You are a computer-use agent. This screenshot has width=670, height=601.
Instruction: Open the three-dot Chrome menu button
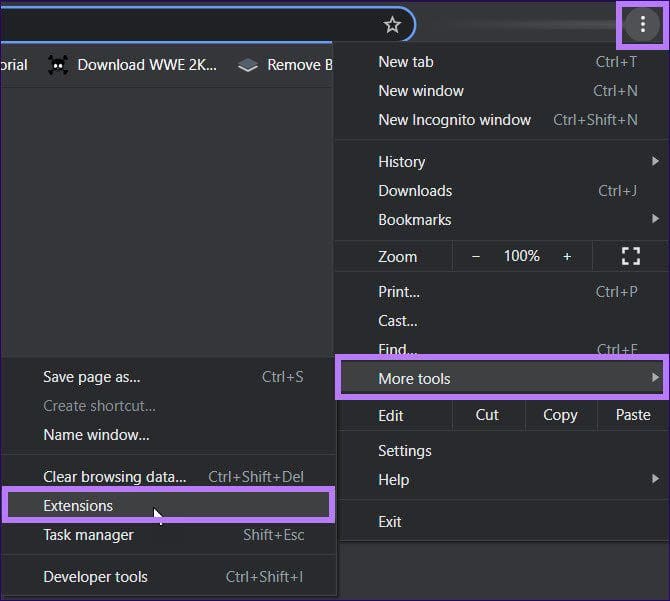click(x=642, y=25)
